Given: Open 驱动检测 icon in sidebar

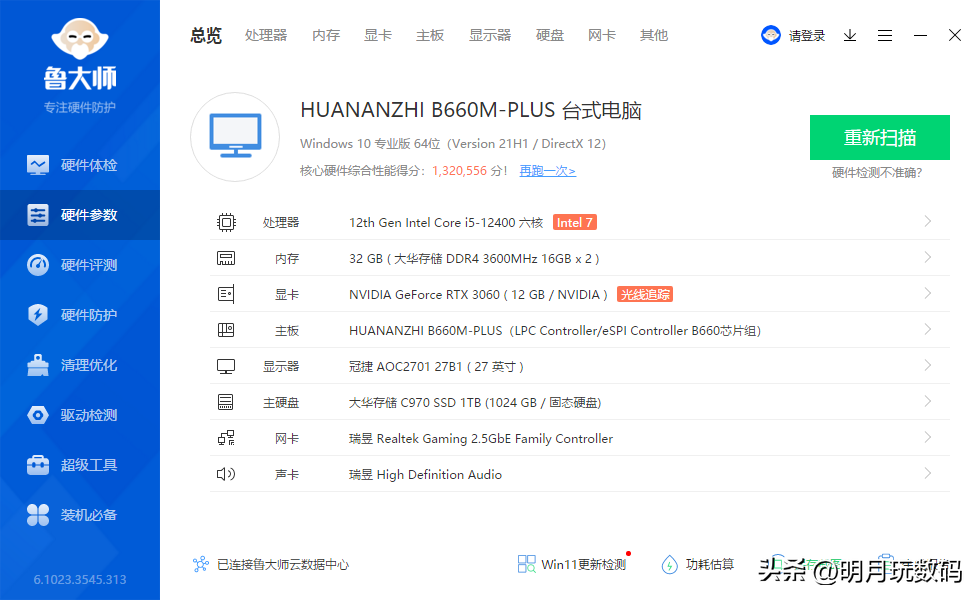Looking at the screenshot, I should 38,415.
